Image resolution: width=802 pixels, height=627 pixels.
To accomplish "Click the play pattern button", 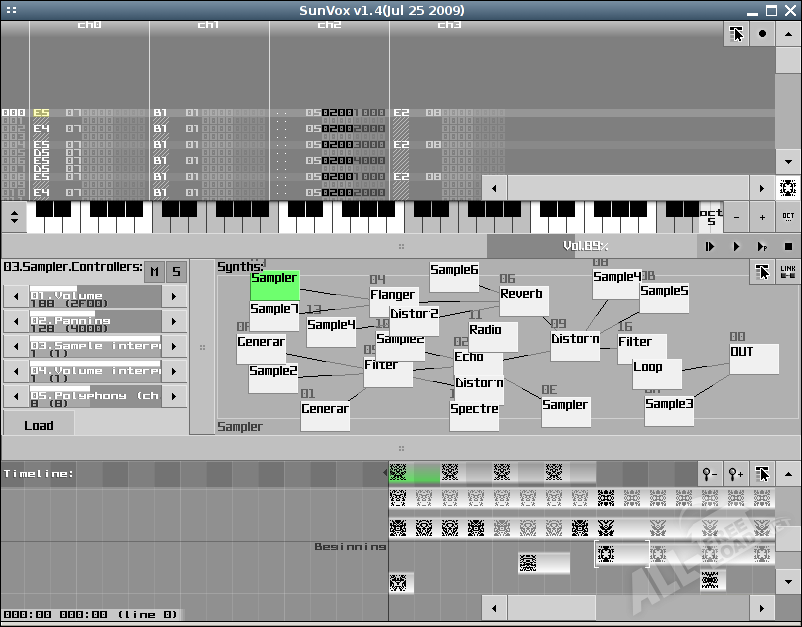I will (762, 246).
